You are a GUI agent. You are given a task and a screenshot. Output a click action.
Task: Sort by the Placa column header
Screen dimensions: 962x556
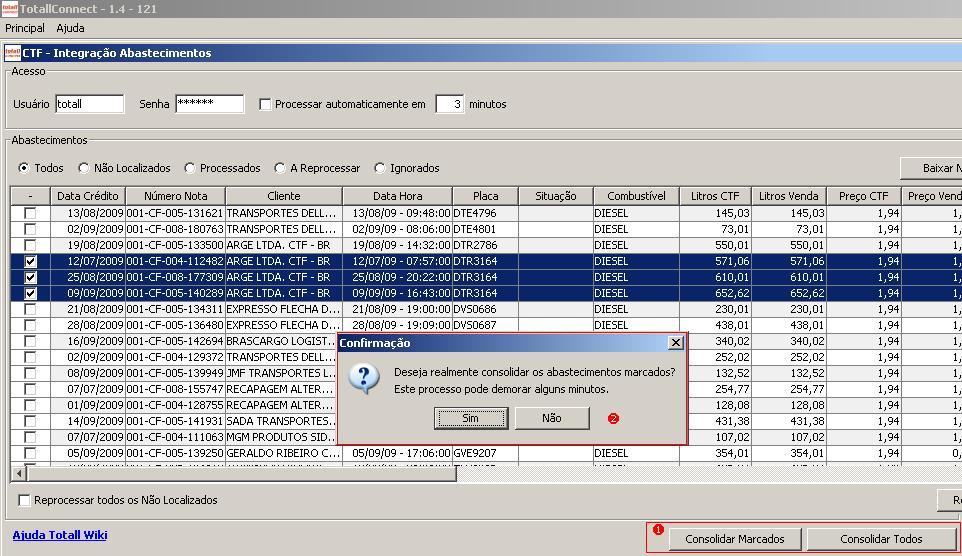pos(485,196)
